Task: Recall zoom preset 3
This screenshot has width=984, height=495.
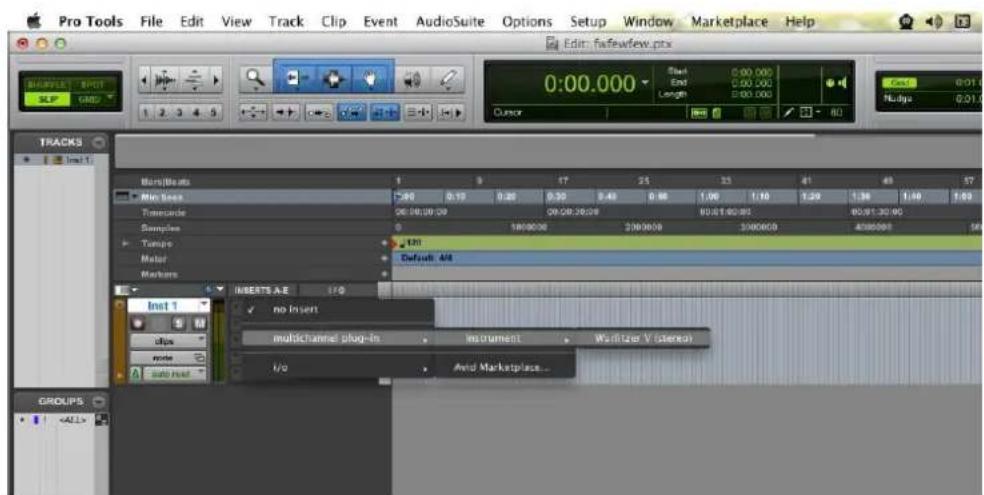Action: tap(178, 112)
